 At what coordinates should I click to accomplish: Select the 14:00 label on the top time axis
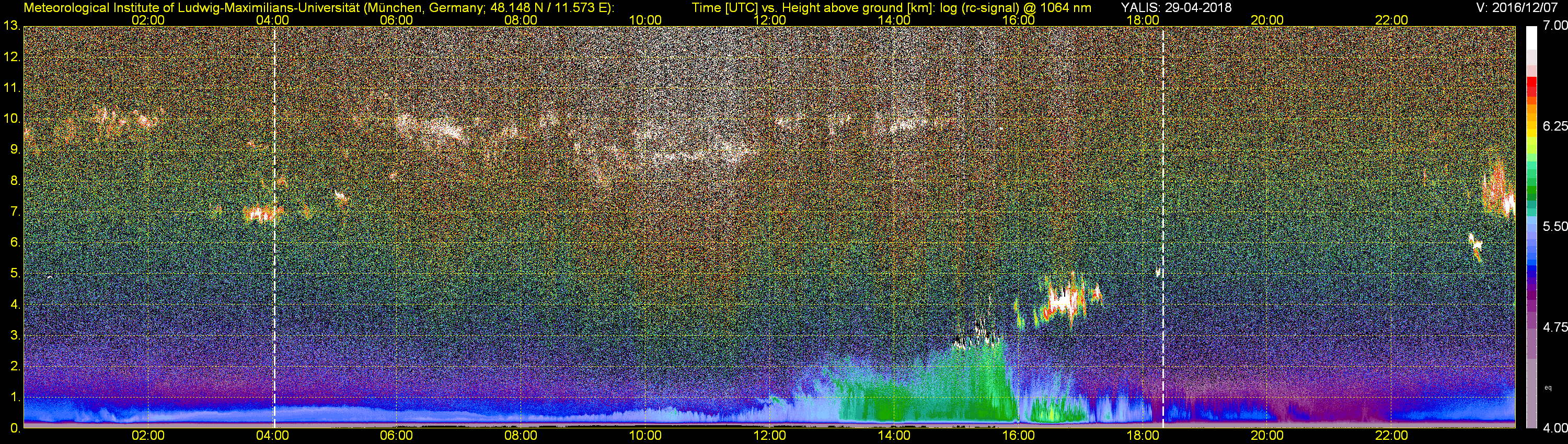894,20
